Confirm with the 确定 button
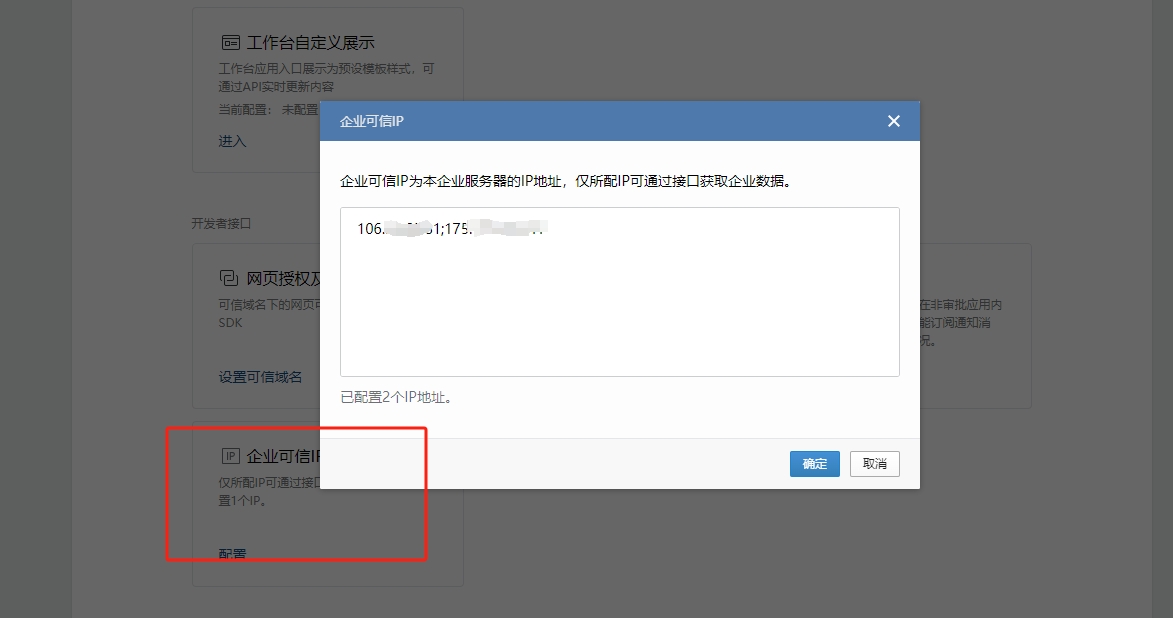This screenshot has width=1173, height=618. [814, 464]
